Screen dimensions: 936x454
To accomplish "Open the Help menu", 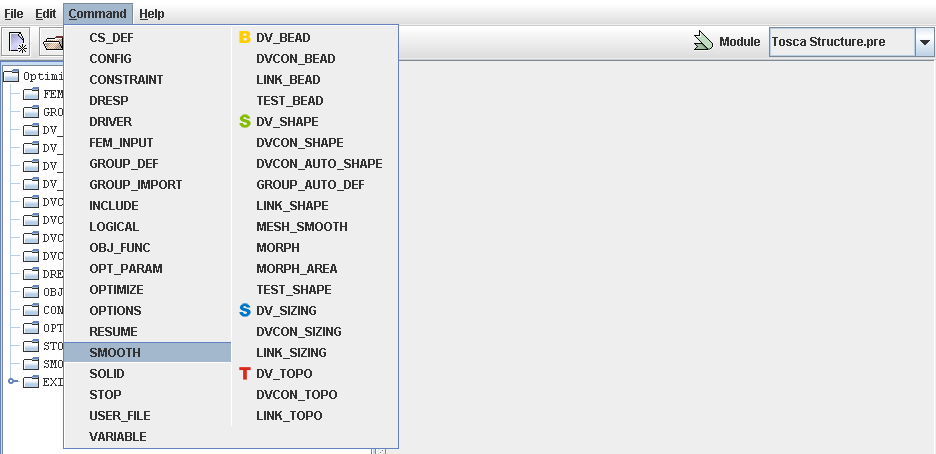I will pyautogui.click(x=152, y=14).
